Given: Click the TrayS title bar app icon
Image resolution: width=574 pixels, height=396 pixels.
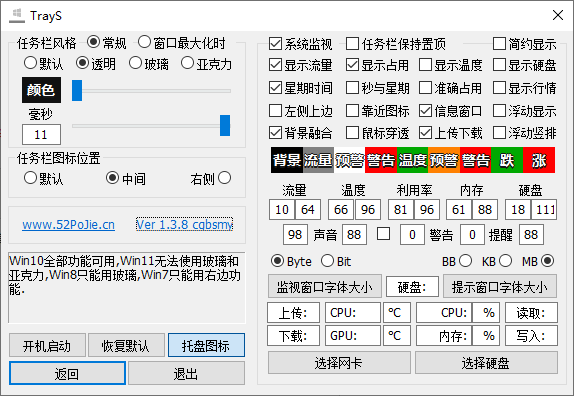Looking at the screenshot, I should click(x=16, y=16).
